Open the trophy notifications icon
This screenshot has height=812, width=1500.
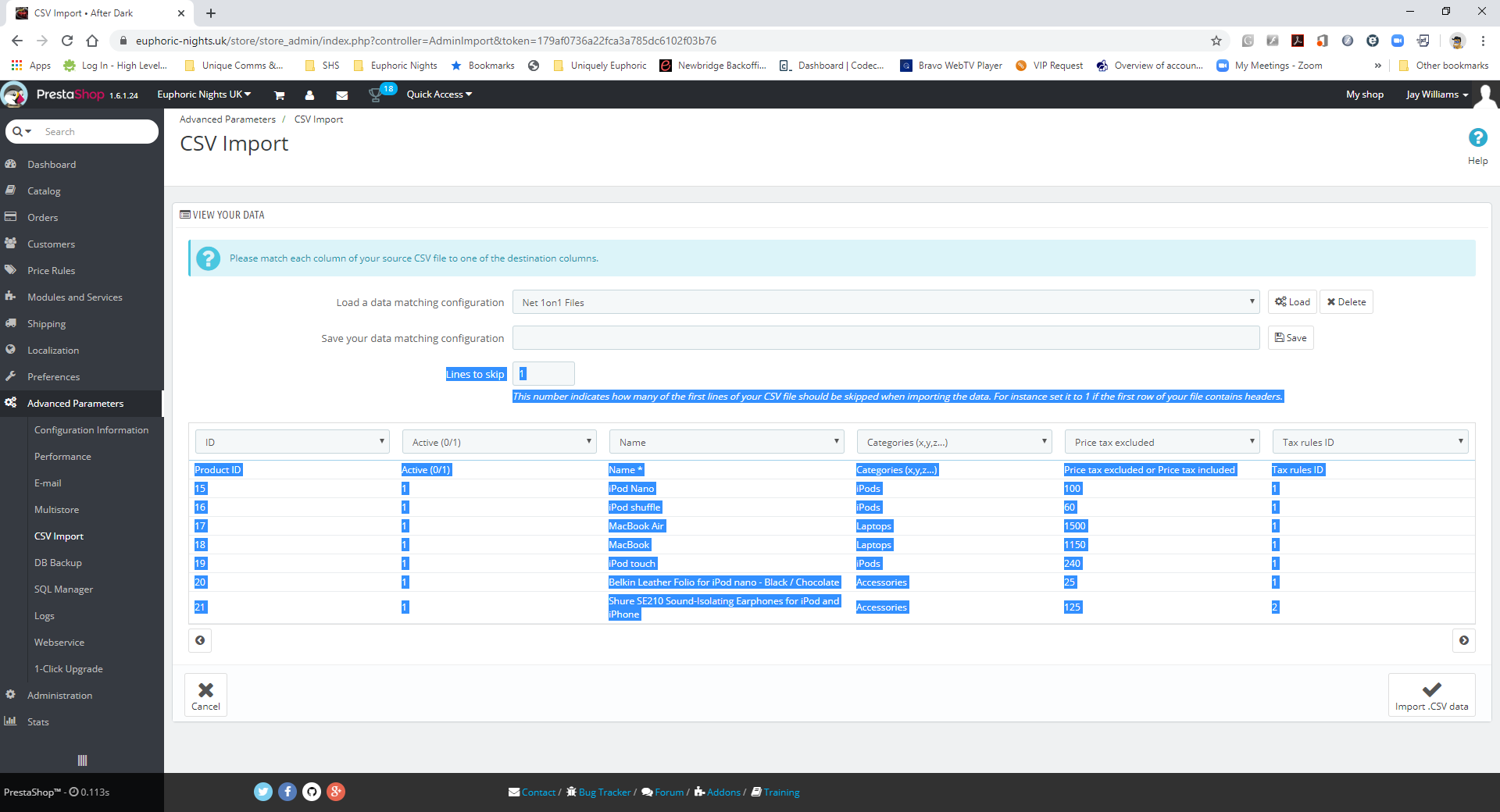coord(376,95)
